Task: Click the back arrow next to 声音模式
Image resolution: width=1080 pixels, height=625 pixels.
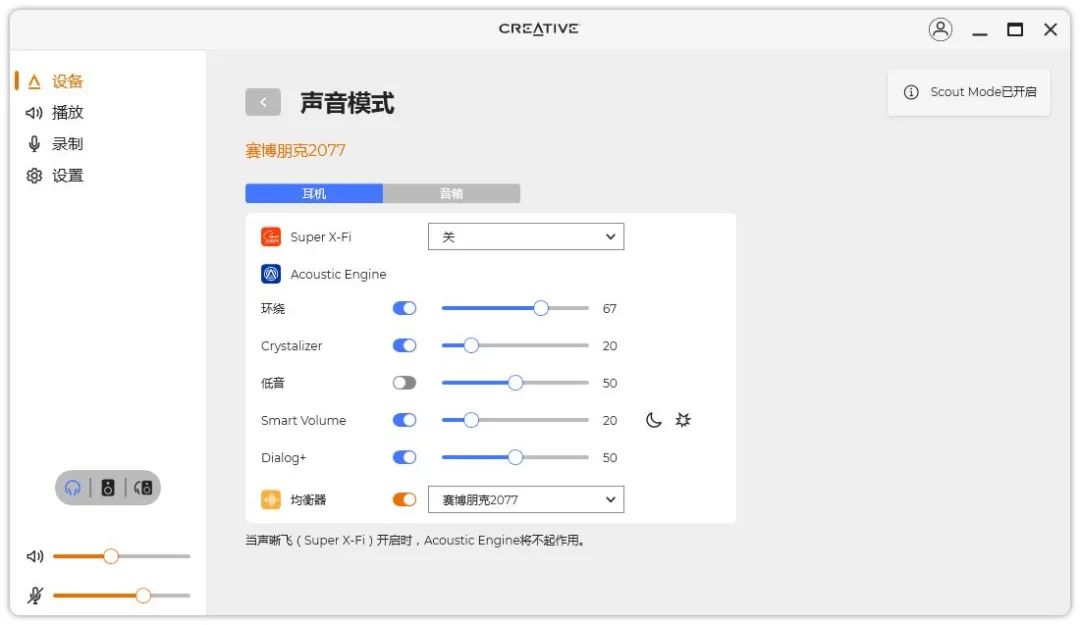Action: coord(263,102)
